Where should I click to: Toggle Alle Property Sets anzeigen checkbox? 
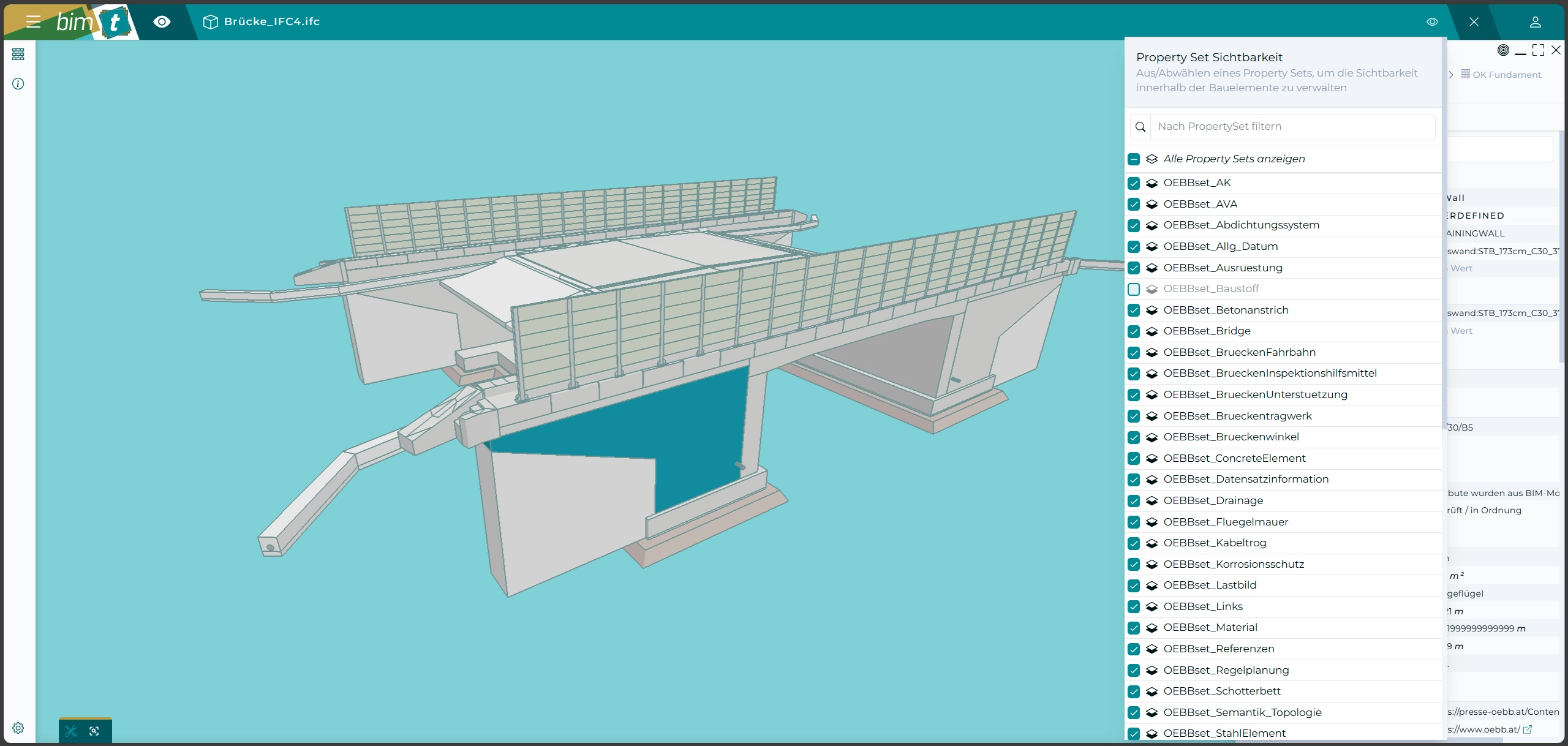[x=1134, y=159]
